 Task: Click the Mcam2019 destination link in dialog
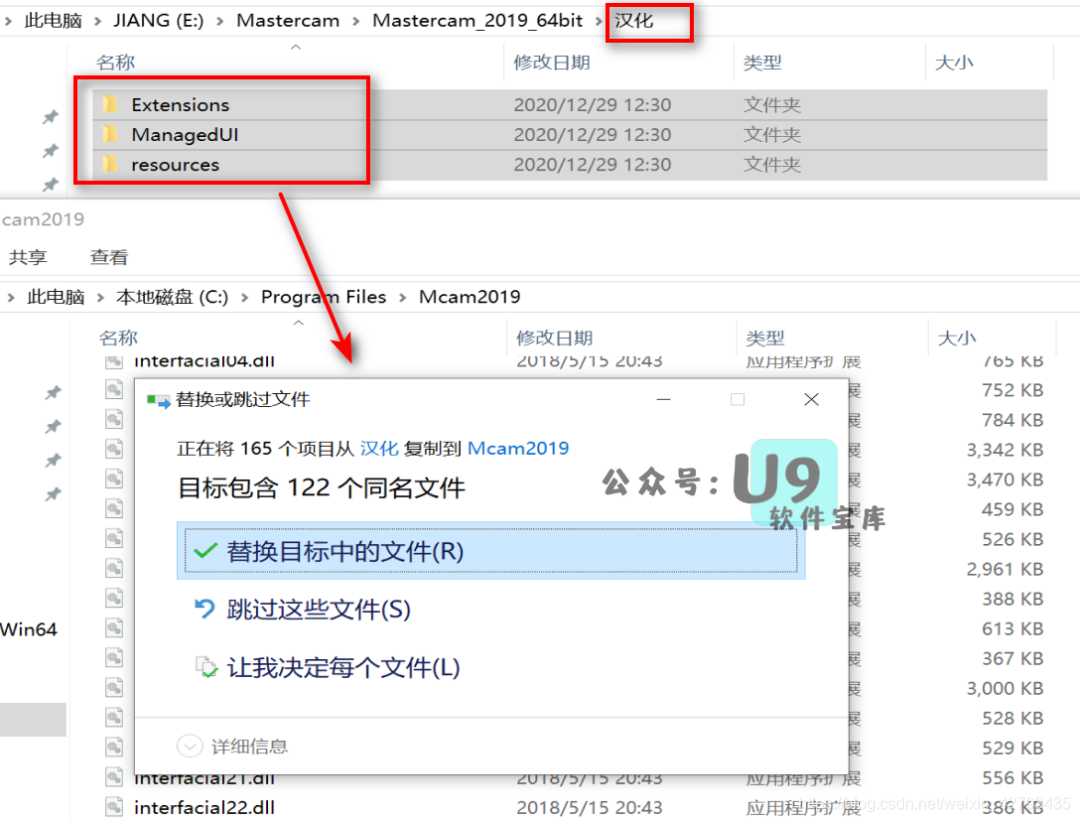[x=518, y=448]
